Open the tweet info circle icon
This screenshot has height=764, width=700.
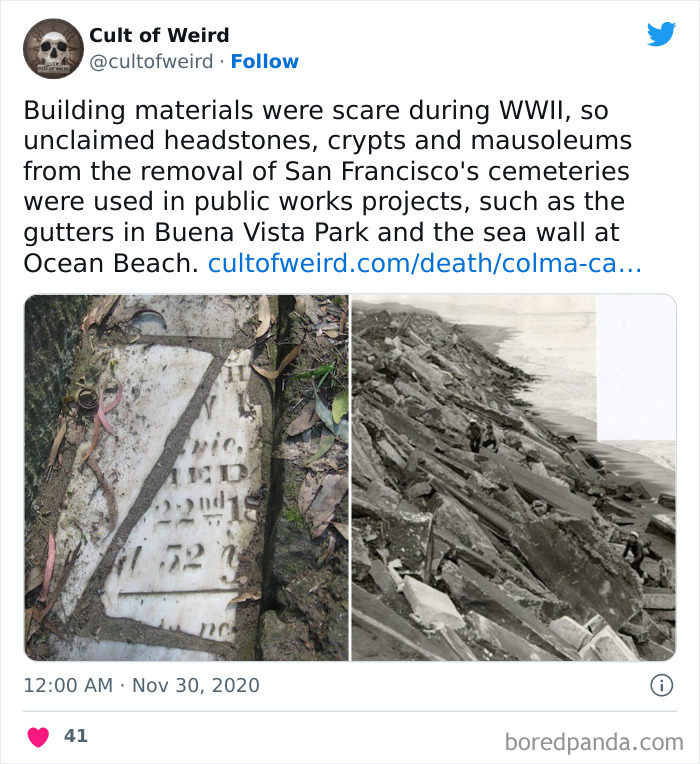662,685
